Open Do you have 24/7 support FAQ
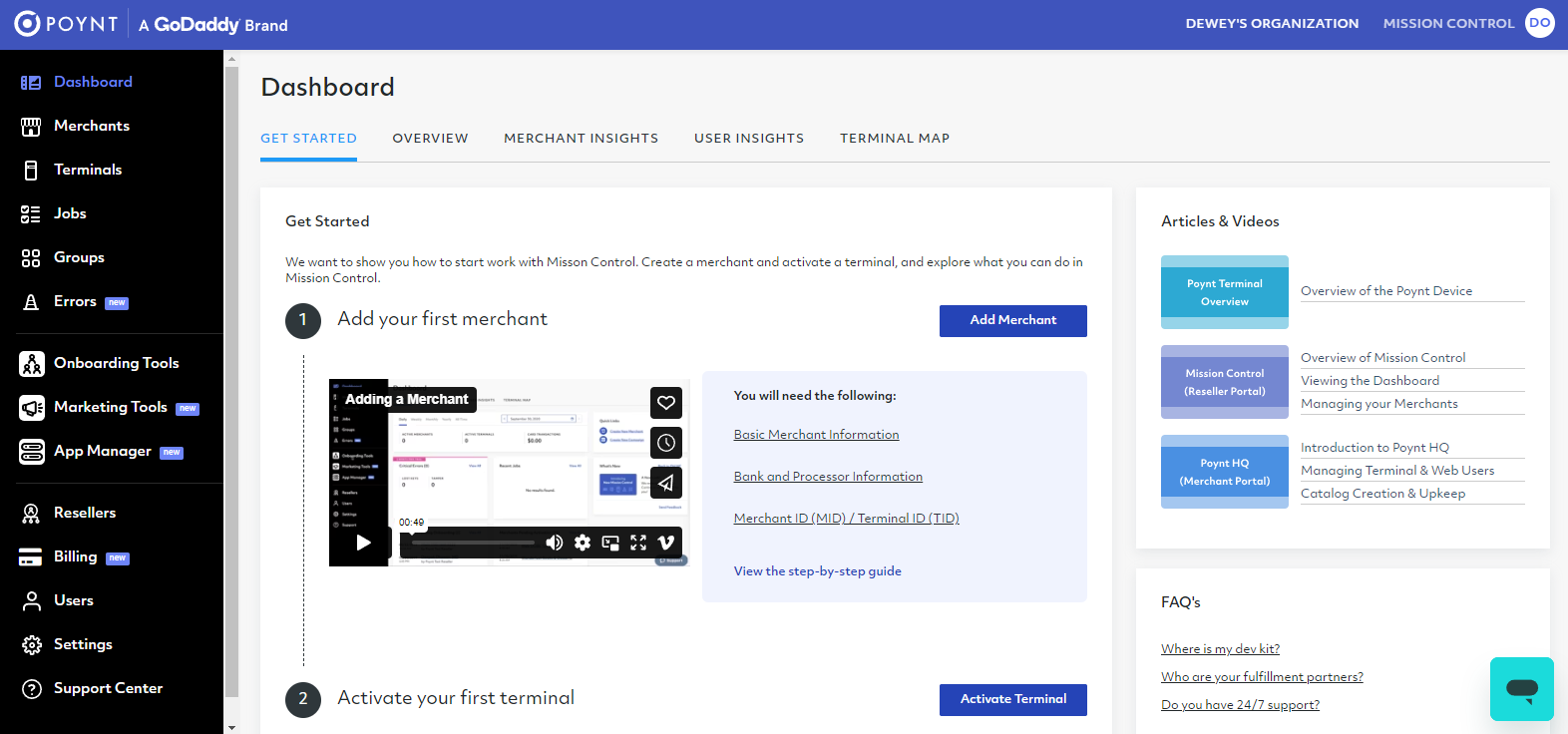1568x734 pixels. tap(1240, 705)
